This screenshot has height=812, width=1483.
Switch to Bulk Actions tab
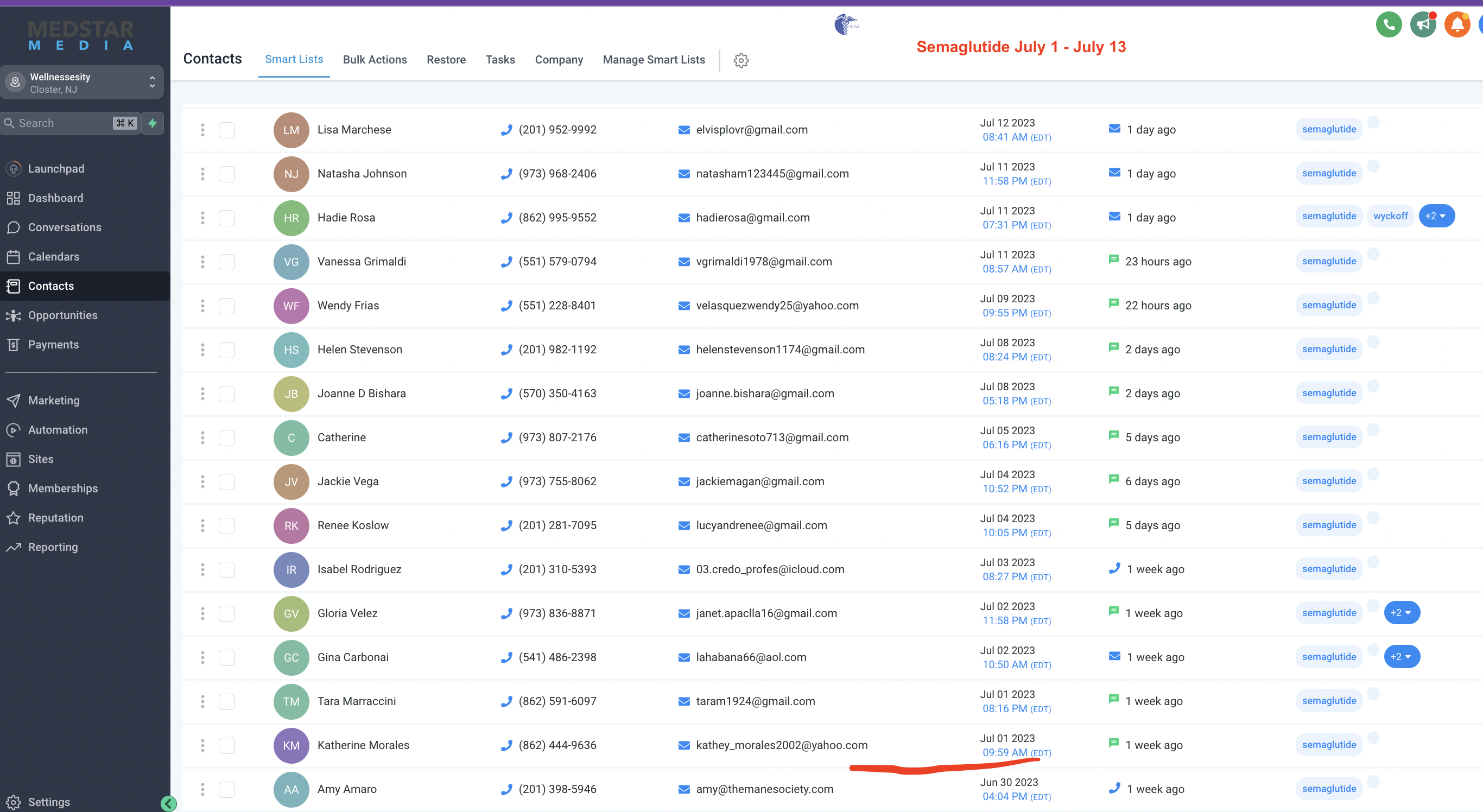click(x=375, y=60)
